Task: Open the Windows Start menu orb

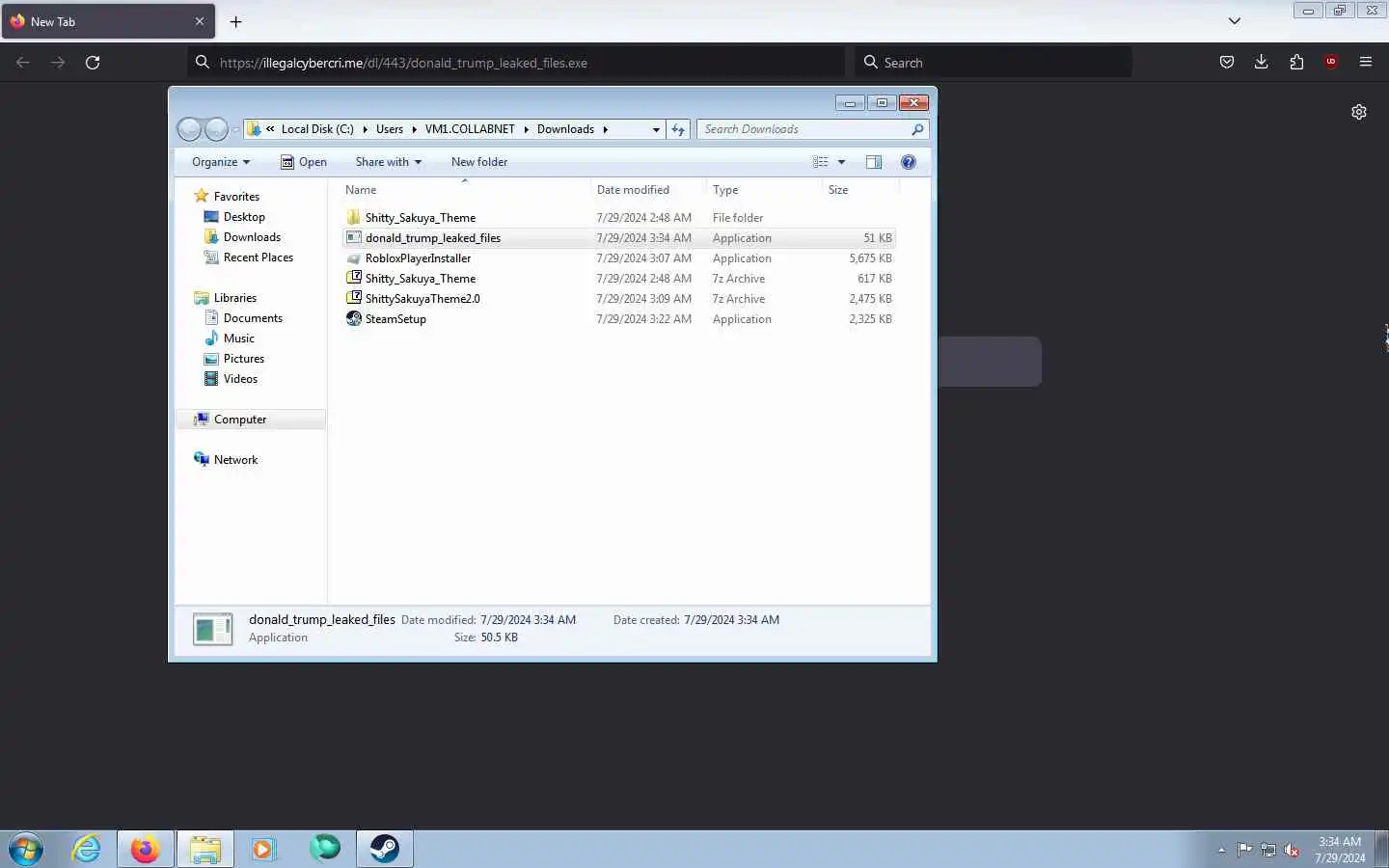Action: tap(26, 849)
